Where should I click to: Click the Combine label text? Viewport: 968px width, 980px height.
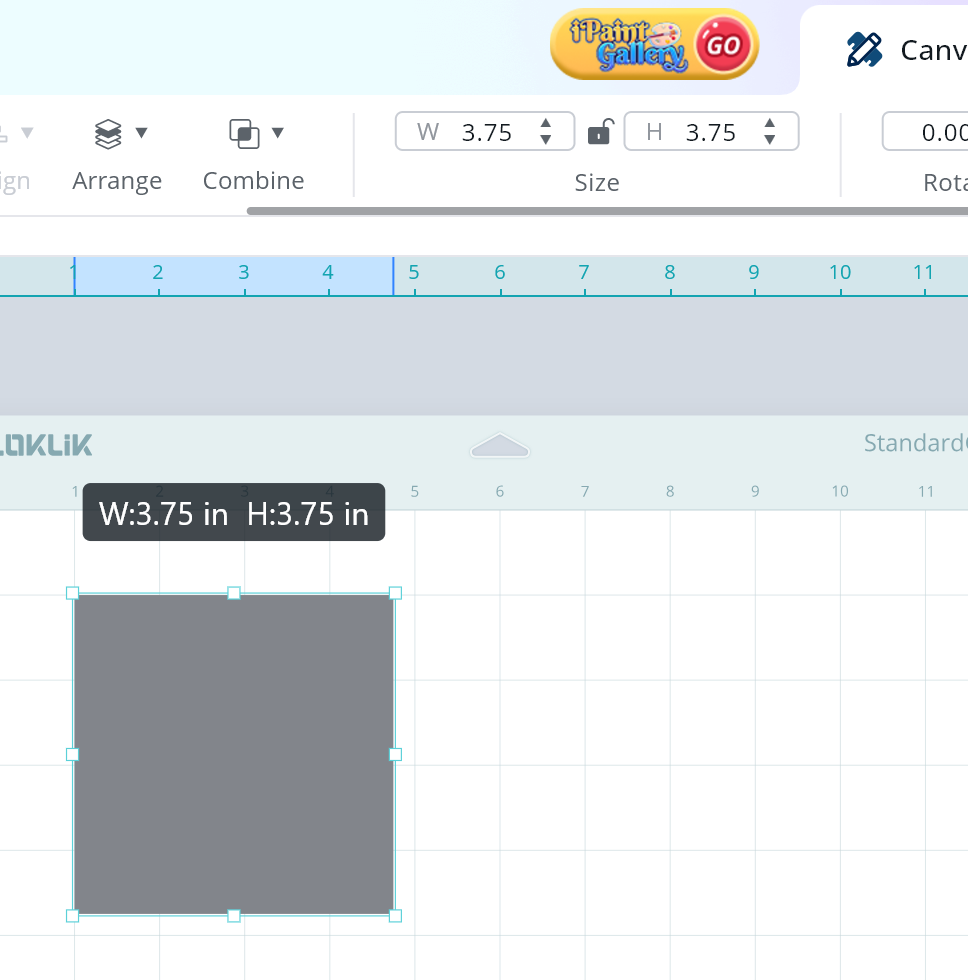click(x=253, y=181)
